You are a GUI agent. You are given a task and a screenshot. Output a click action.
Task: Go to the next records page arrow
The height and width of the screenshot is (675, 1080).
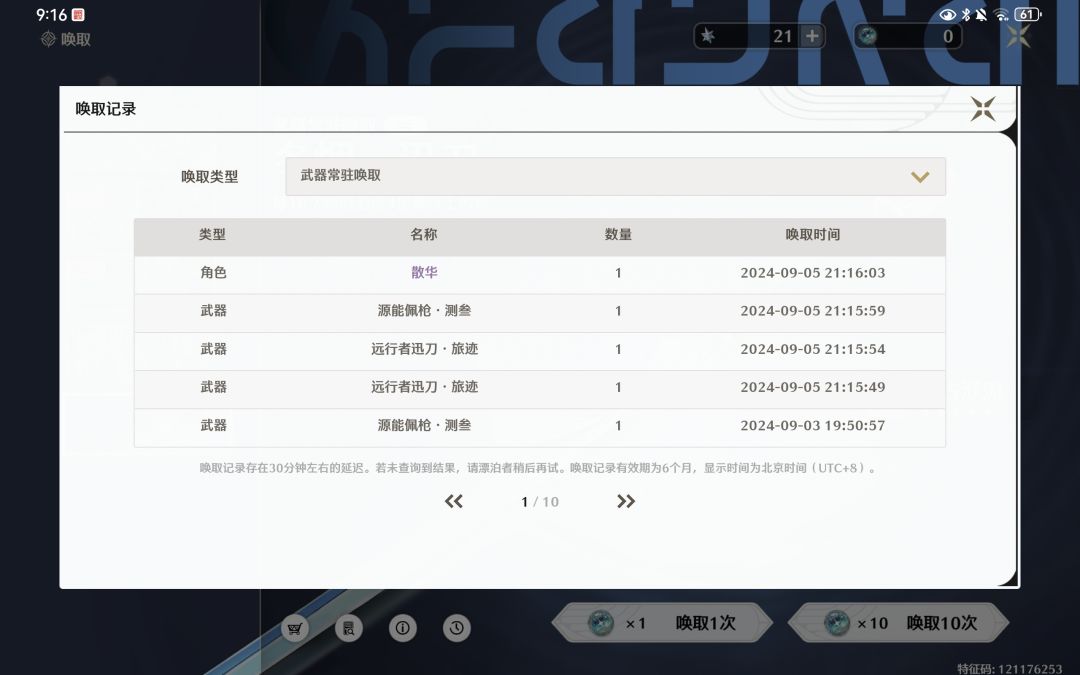[x=626, y=501]
